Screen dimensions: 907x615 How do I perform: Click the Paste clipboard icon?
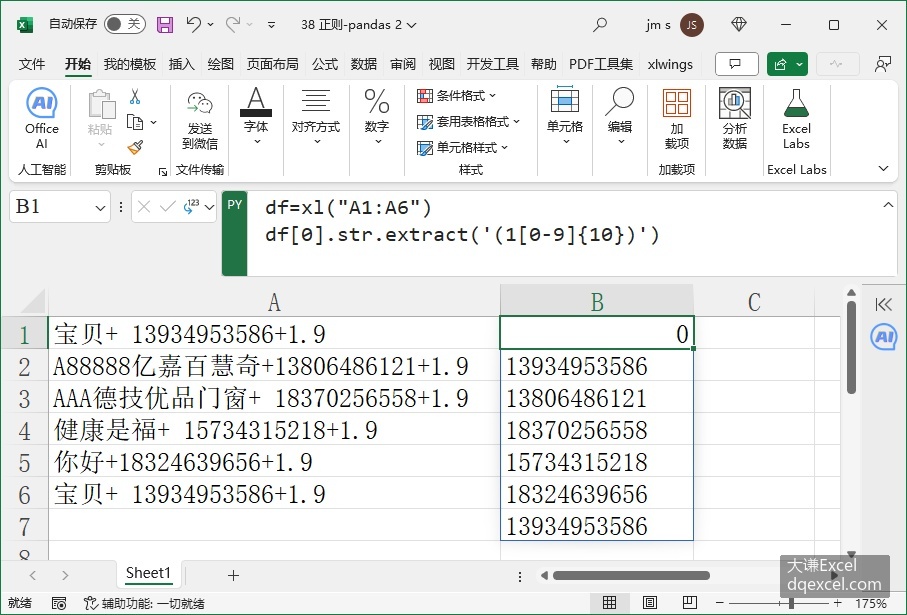pos(101,105)
